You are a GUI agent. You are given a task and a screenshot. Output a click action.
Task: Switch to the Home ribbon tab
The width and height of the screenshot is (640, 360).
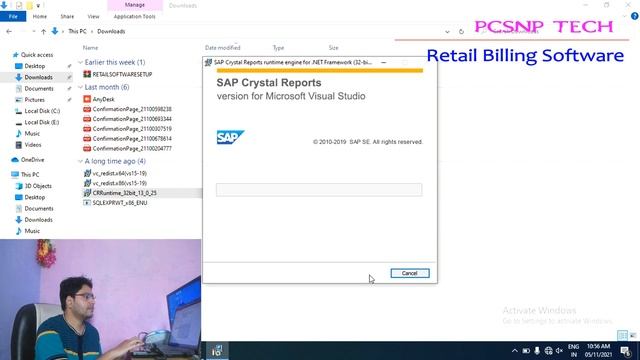point(40,16)
